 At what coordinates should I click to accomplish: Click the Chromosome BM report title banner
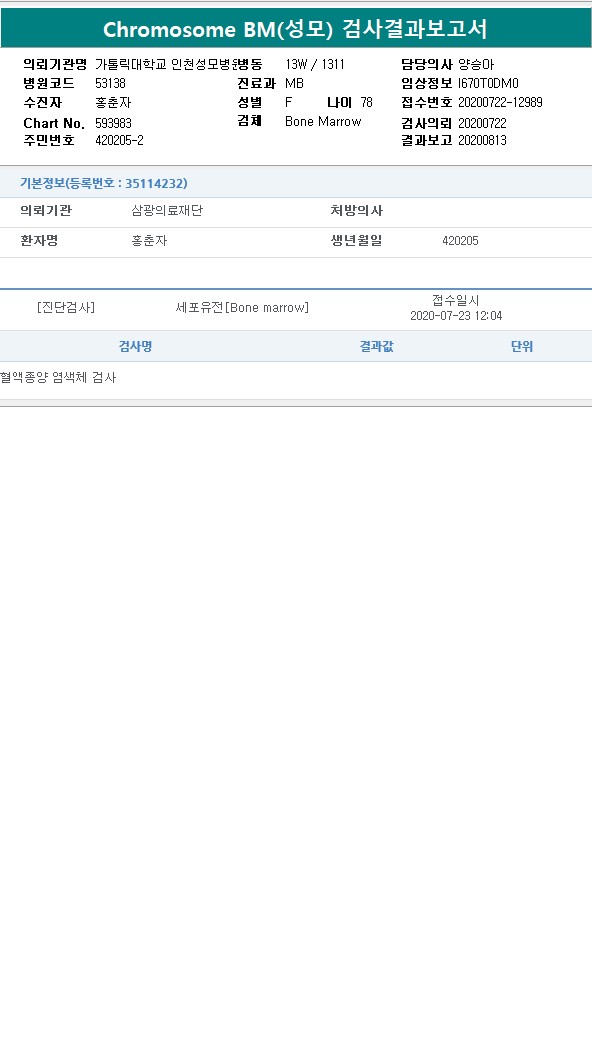[x=295, y=29]
